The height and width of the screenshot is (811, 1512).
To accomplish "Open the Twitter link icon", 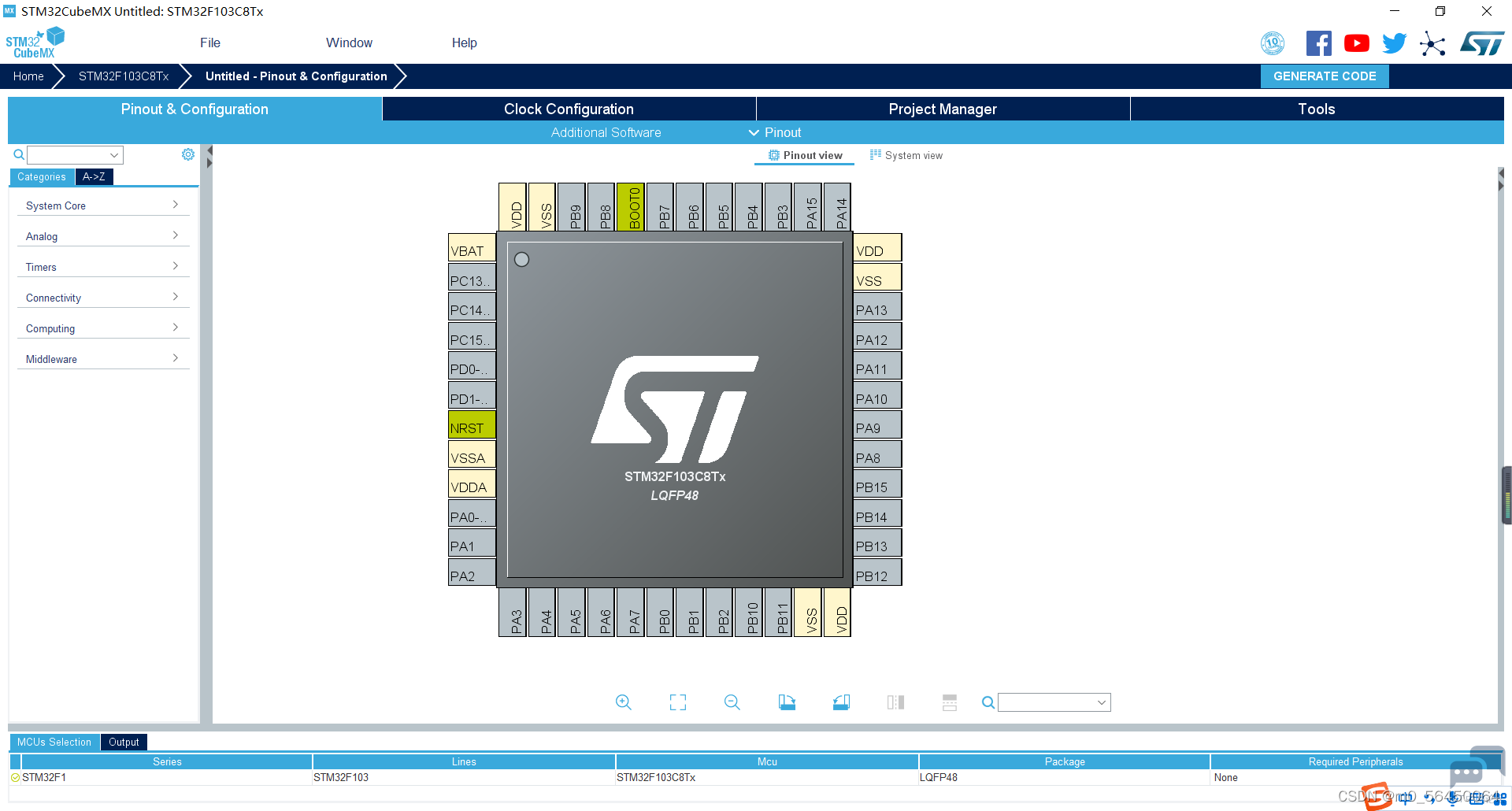I will coord(1395,43).
